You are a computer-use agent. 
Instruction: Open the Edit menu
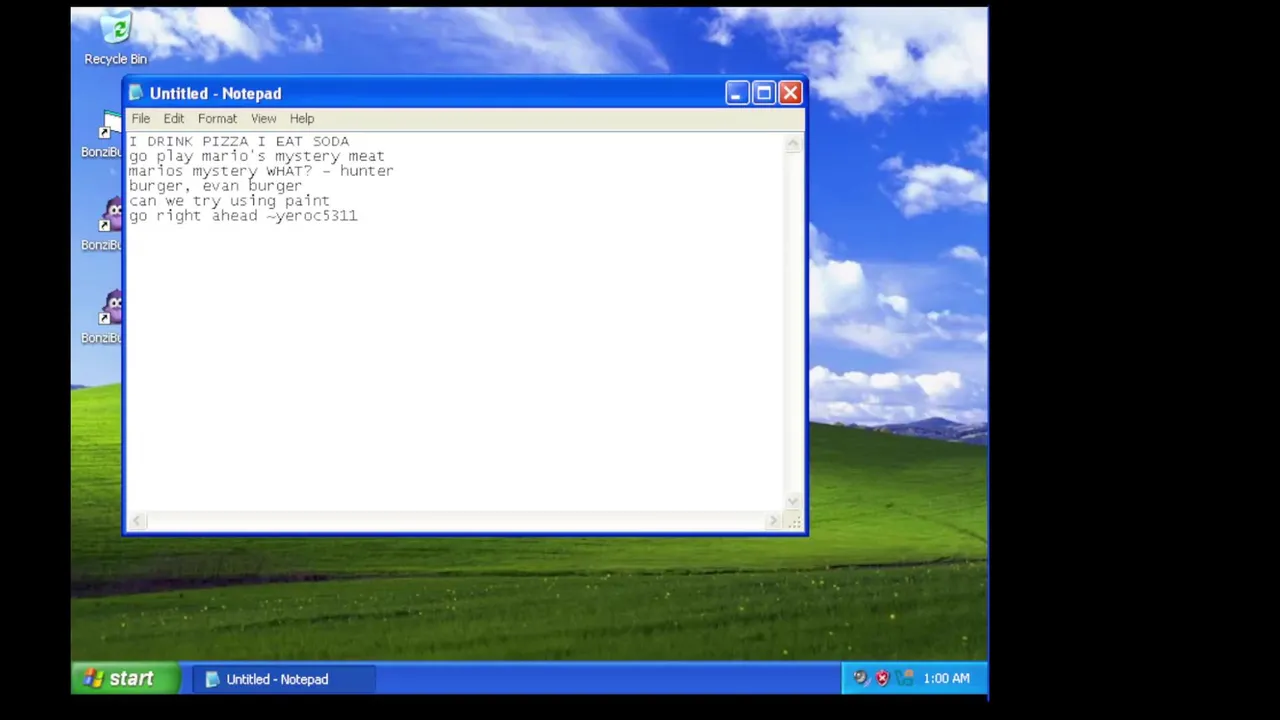click(174, 118)
